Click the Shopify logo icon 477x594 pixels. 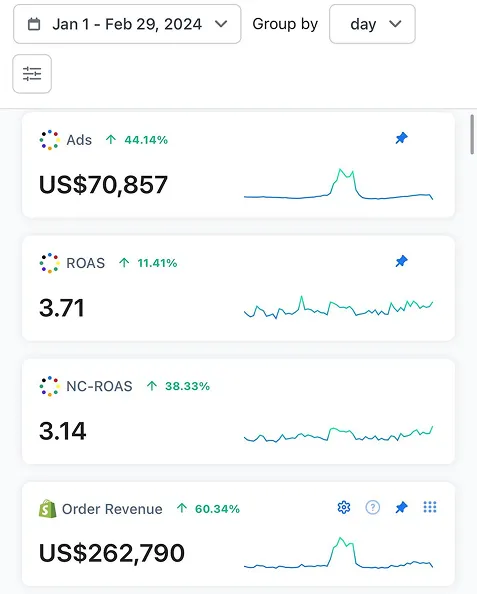(x=47, y=509)
